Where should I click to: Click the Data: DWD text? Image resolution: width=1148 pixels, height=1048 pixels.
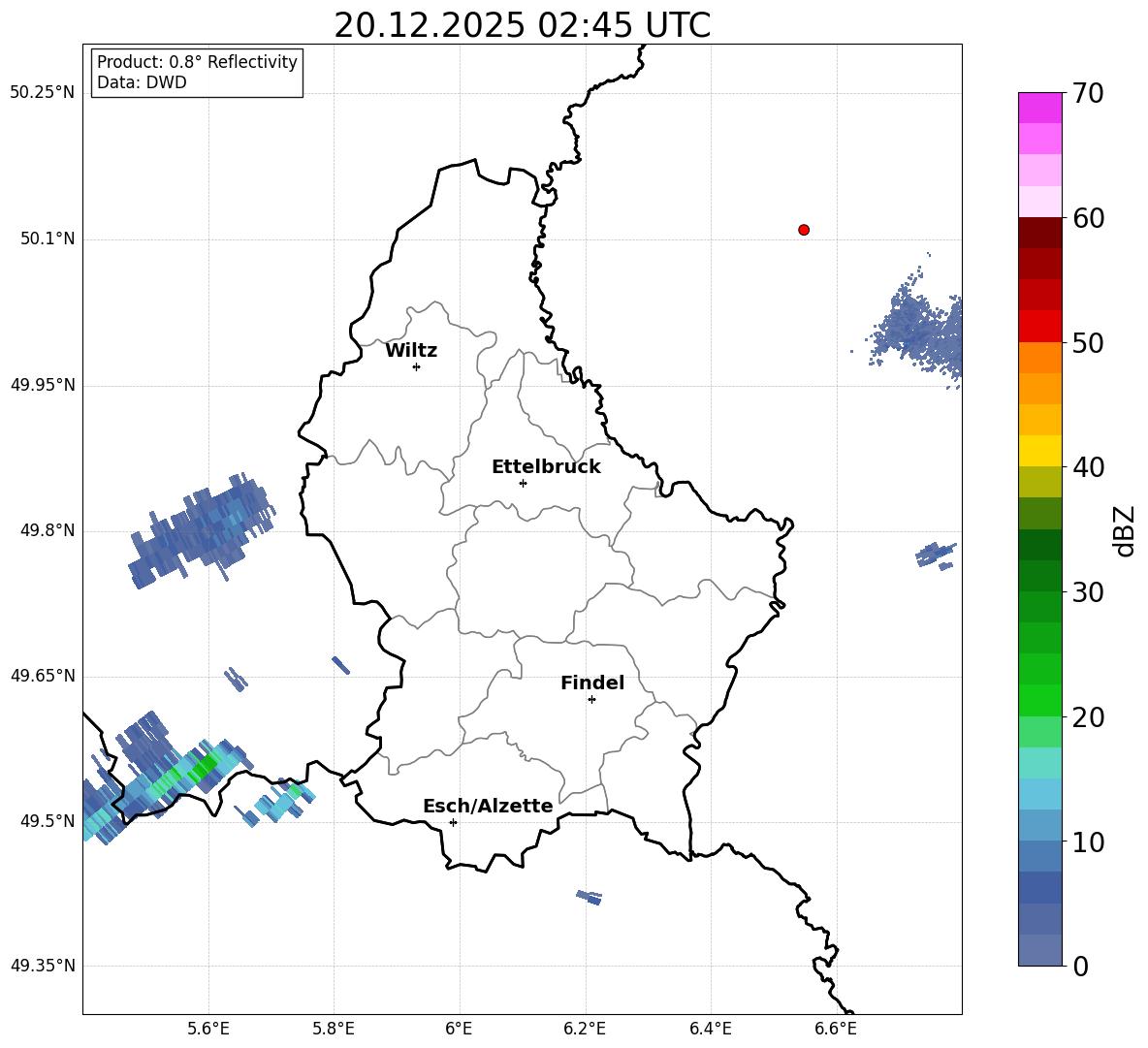(x=142, y=82)
